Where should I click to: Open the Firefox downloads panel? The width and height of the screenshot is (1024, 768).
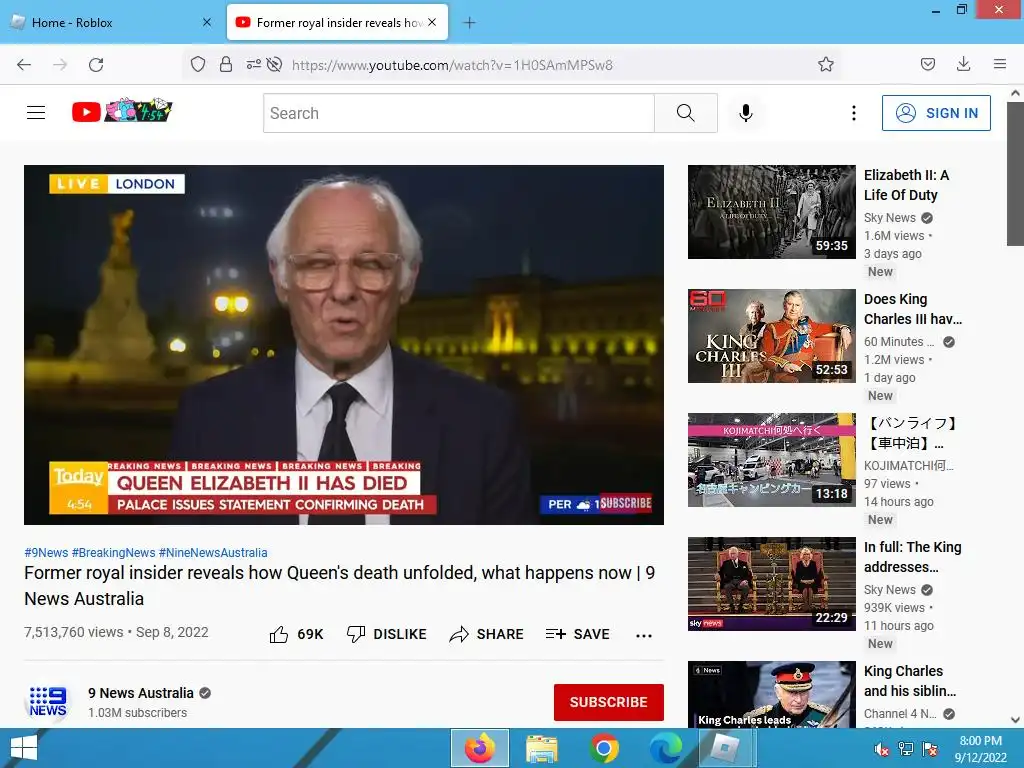click(963, 64)
